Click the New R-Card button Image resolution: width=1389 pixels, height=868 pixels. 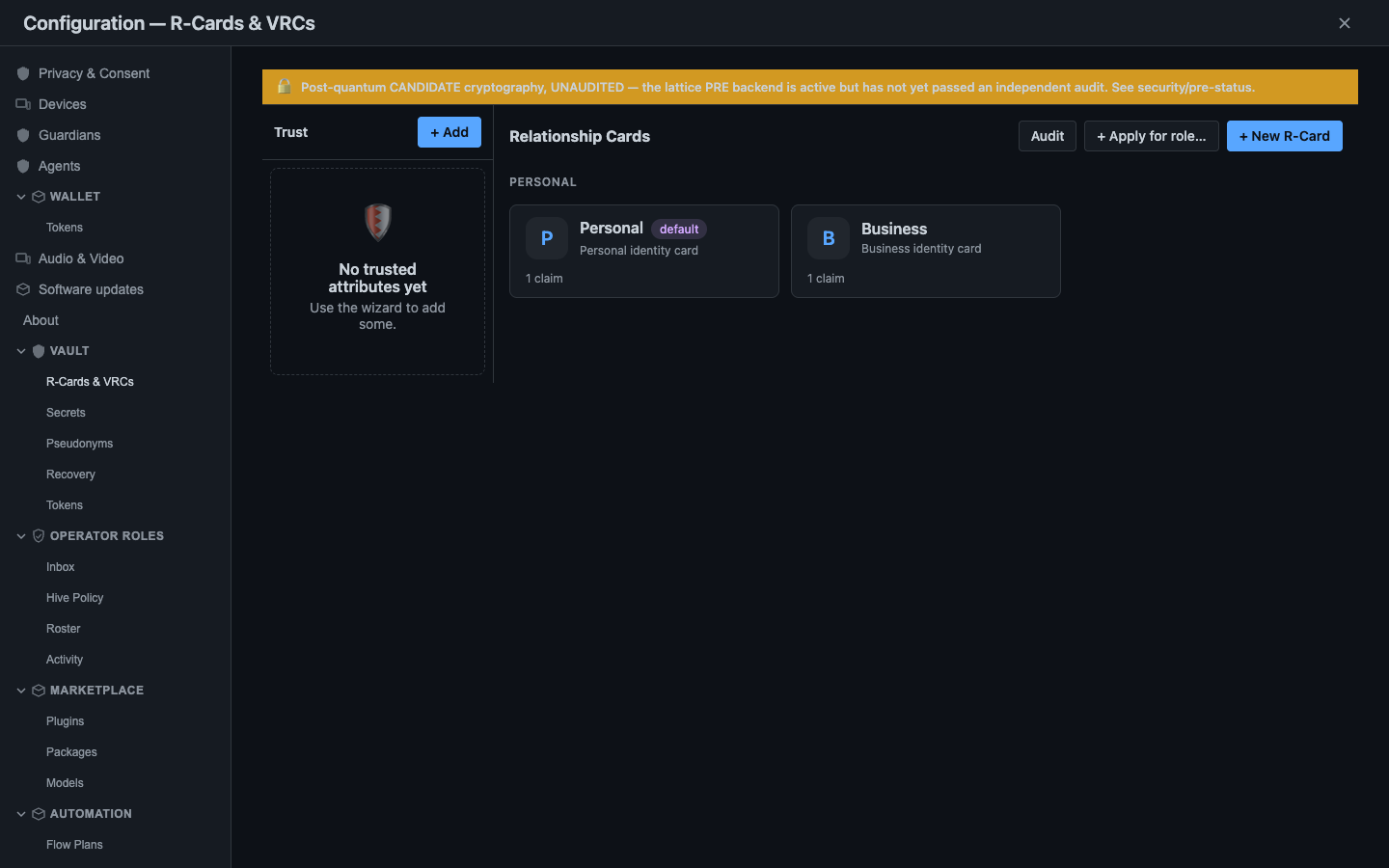[1284, 136]
